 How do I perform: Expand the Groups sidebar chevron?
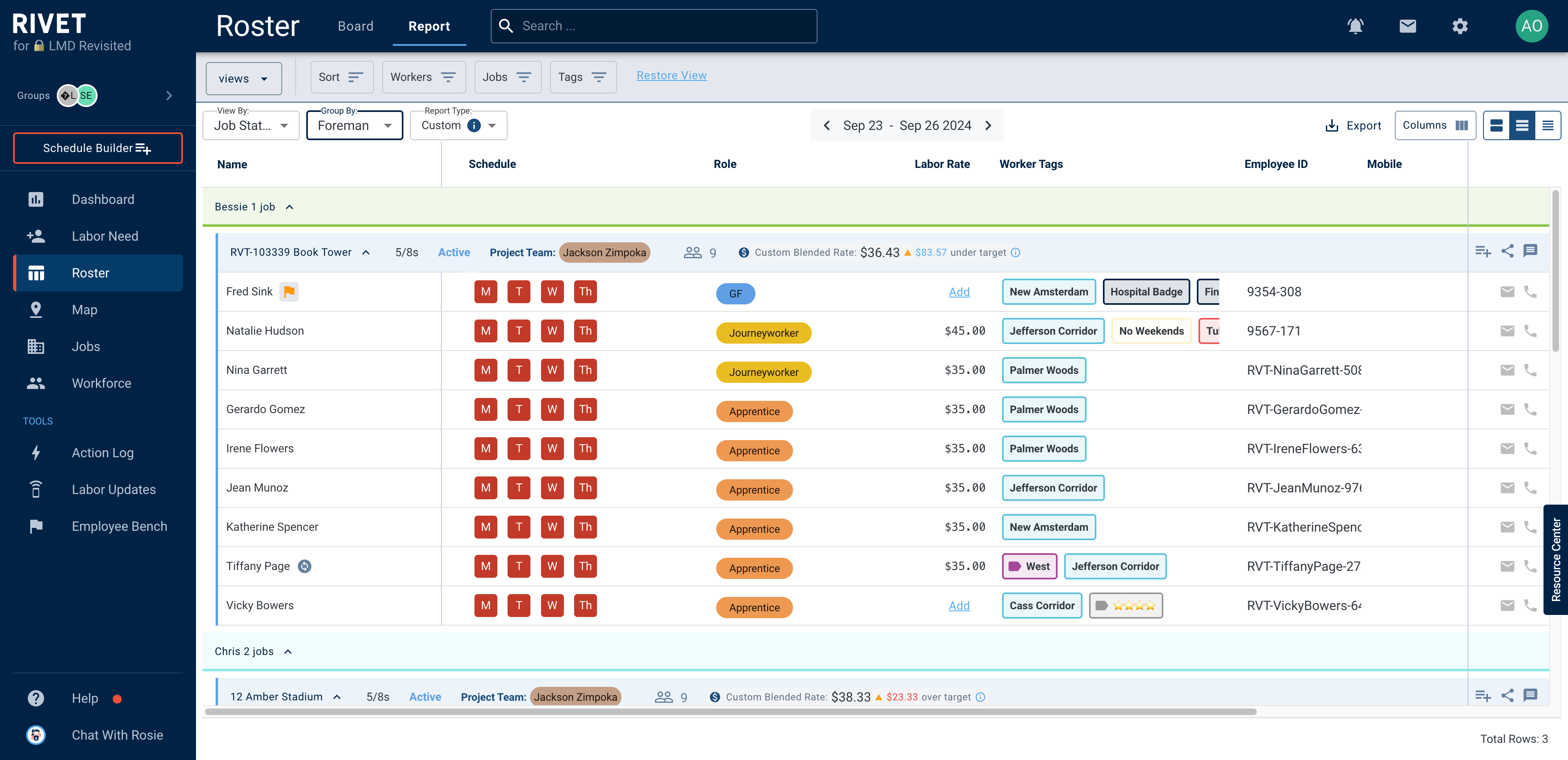pyautogui.click(x=169, y=96)
